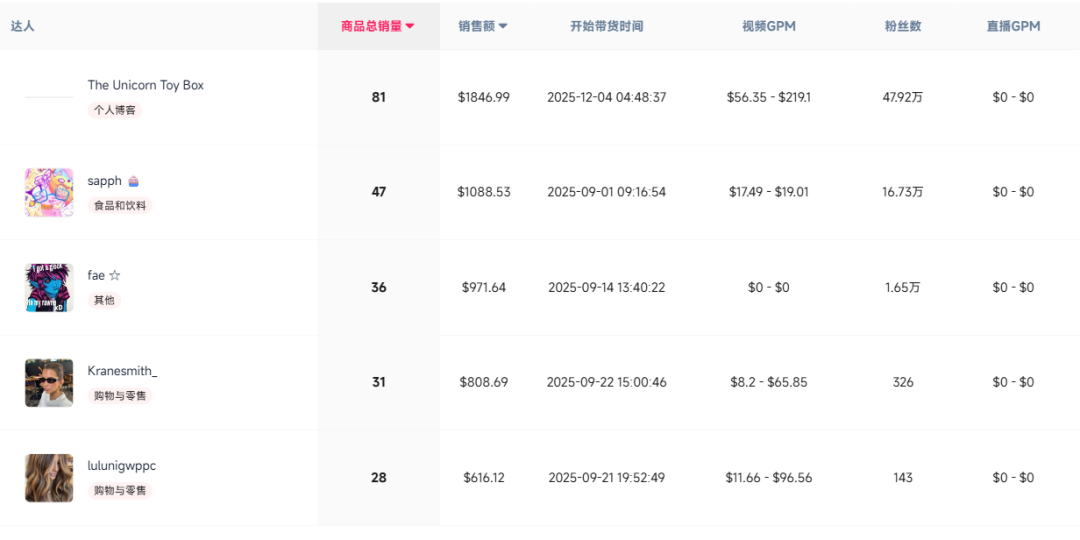The width and height of the screenshot is (1080, 540).
Task: Sort by 销售额 column header
Action: pos(483,26)
